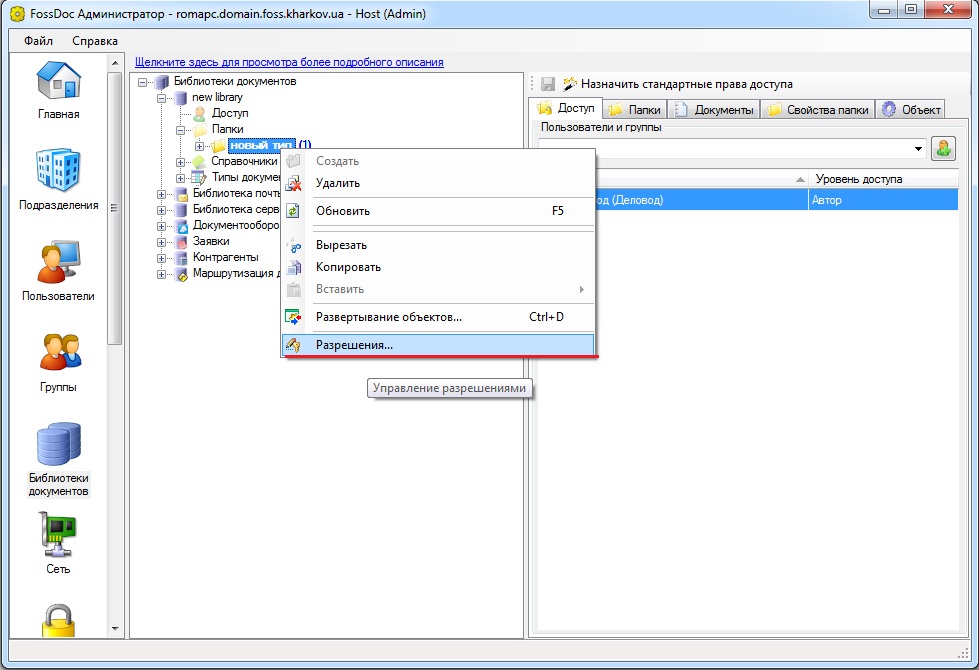Click the padlock icon in sidebar
This screenshot has width=979, height=670.
click(58, 620)
